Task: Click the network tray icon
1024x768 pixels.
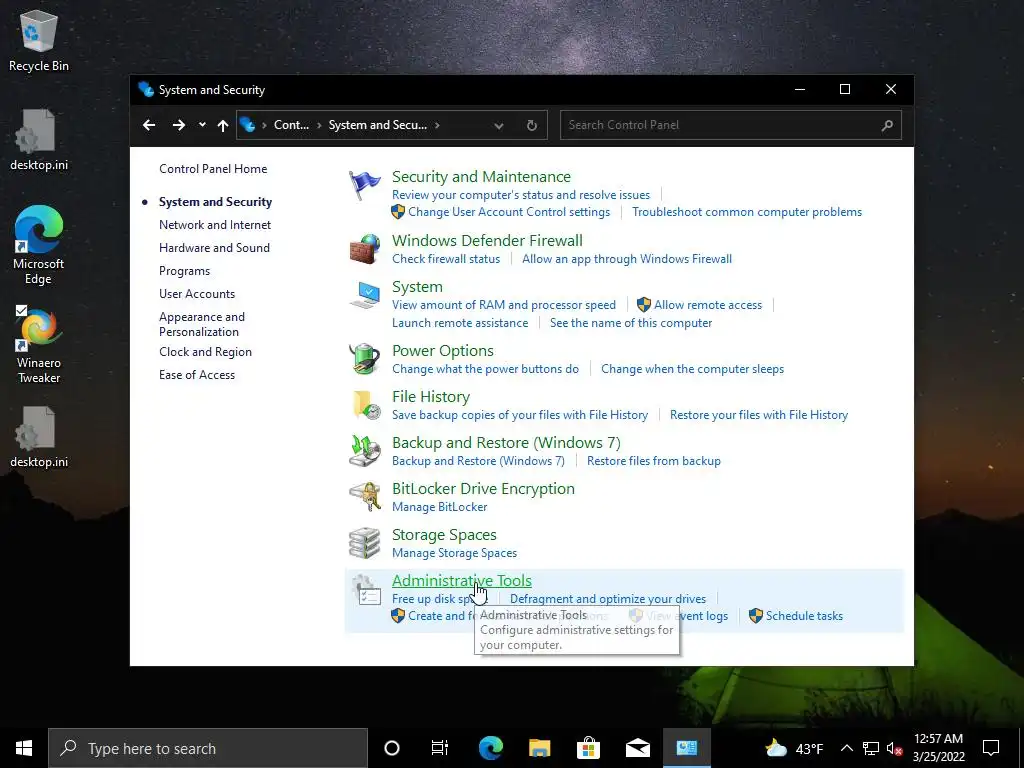Action: click(871, 748)
